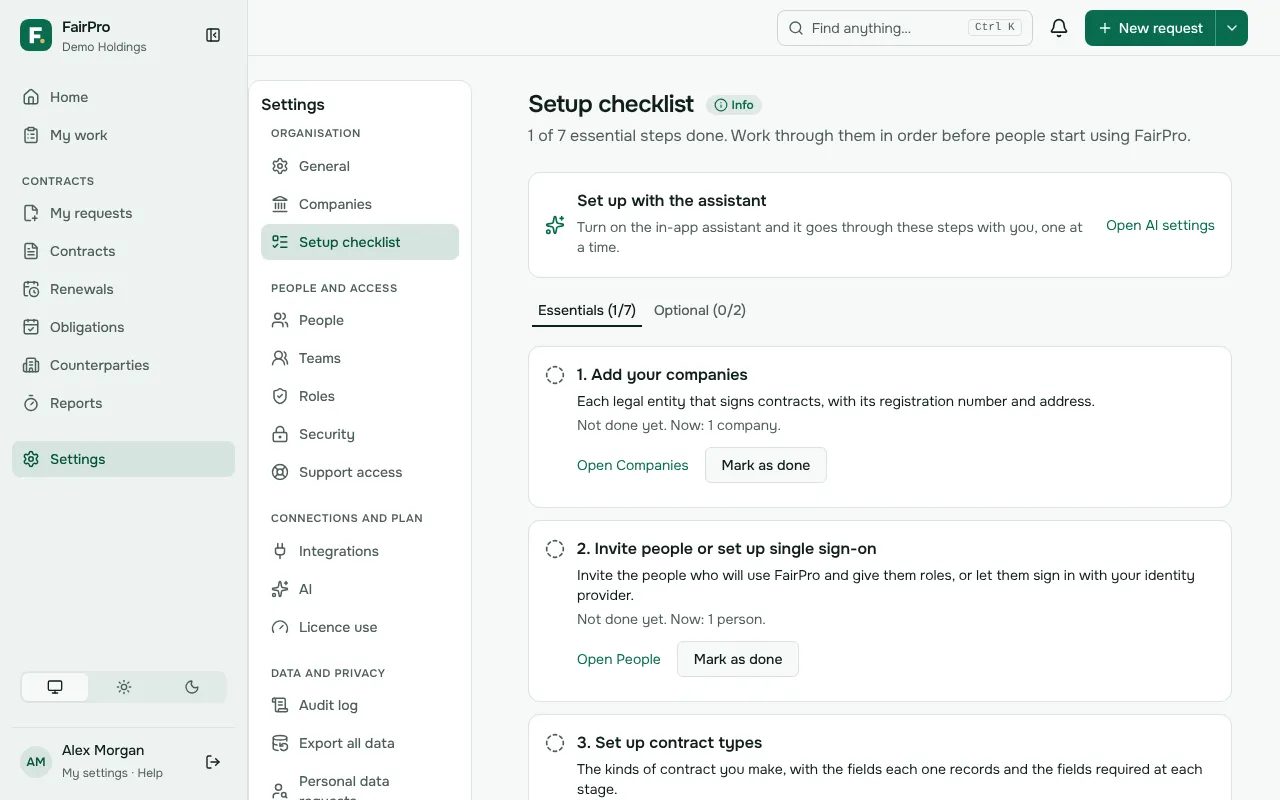The image size is (1280, 800).
Task: Switch to system theme mode
Action: click(x=55, y=687)
